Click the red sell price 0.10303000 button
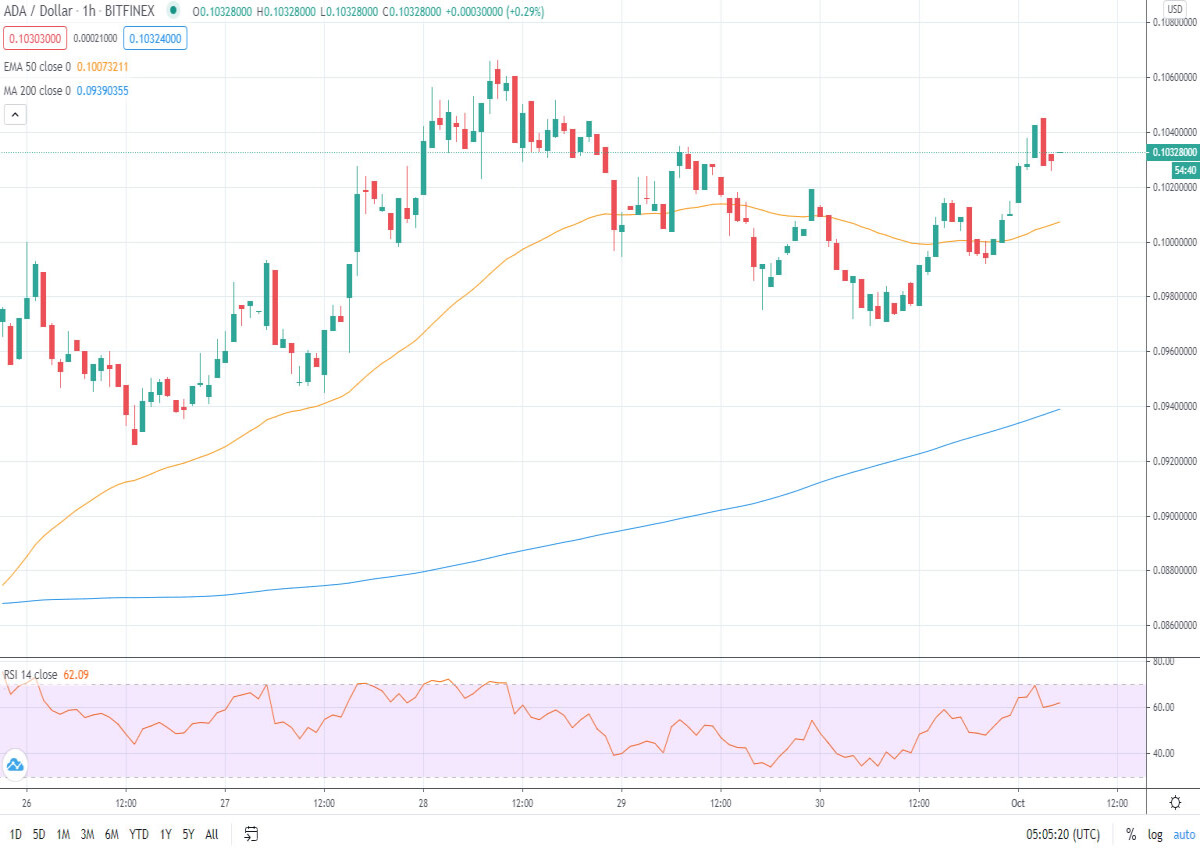This screenshot has height=849, width=1200. click(34, 39)
